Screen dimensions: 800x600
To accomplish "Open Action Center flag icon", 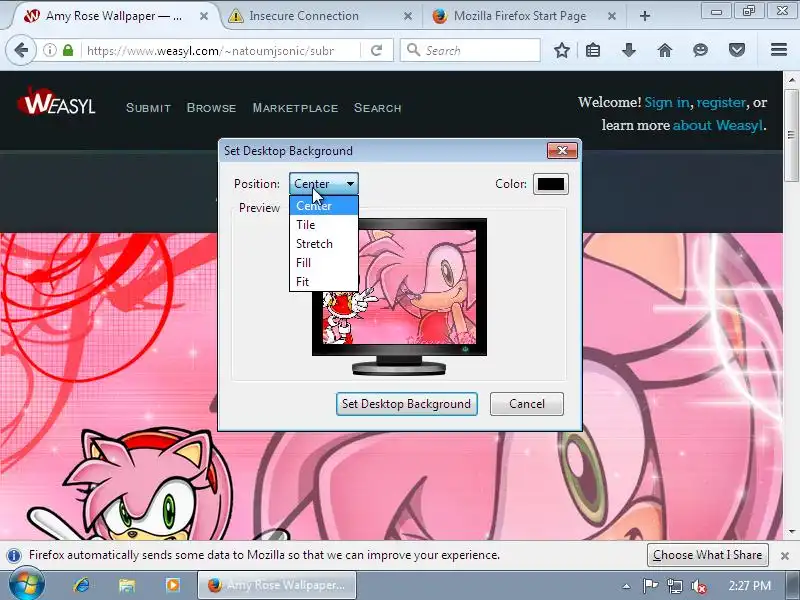I will coord(650,585).
